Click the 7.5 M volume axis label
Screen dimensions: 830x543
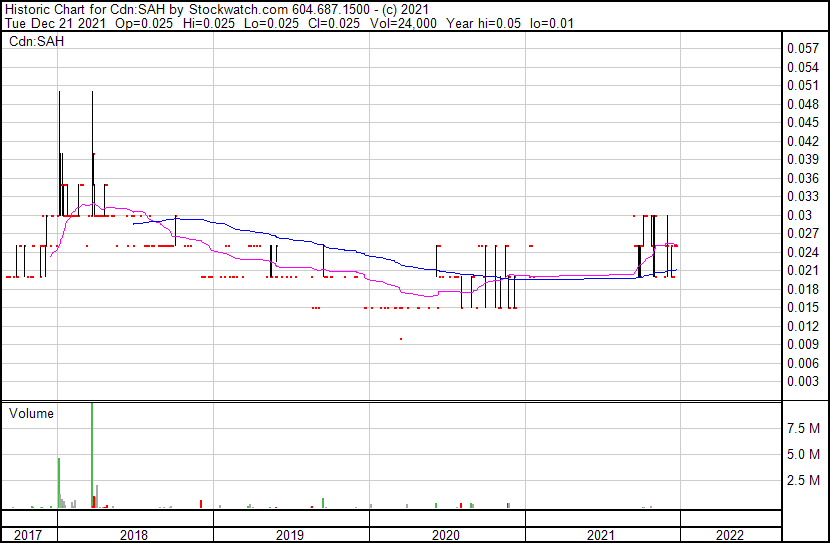pos(803,428)
